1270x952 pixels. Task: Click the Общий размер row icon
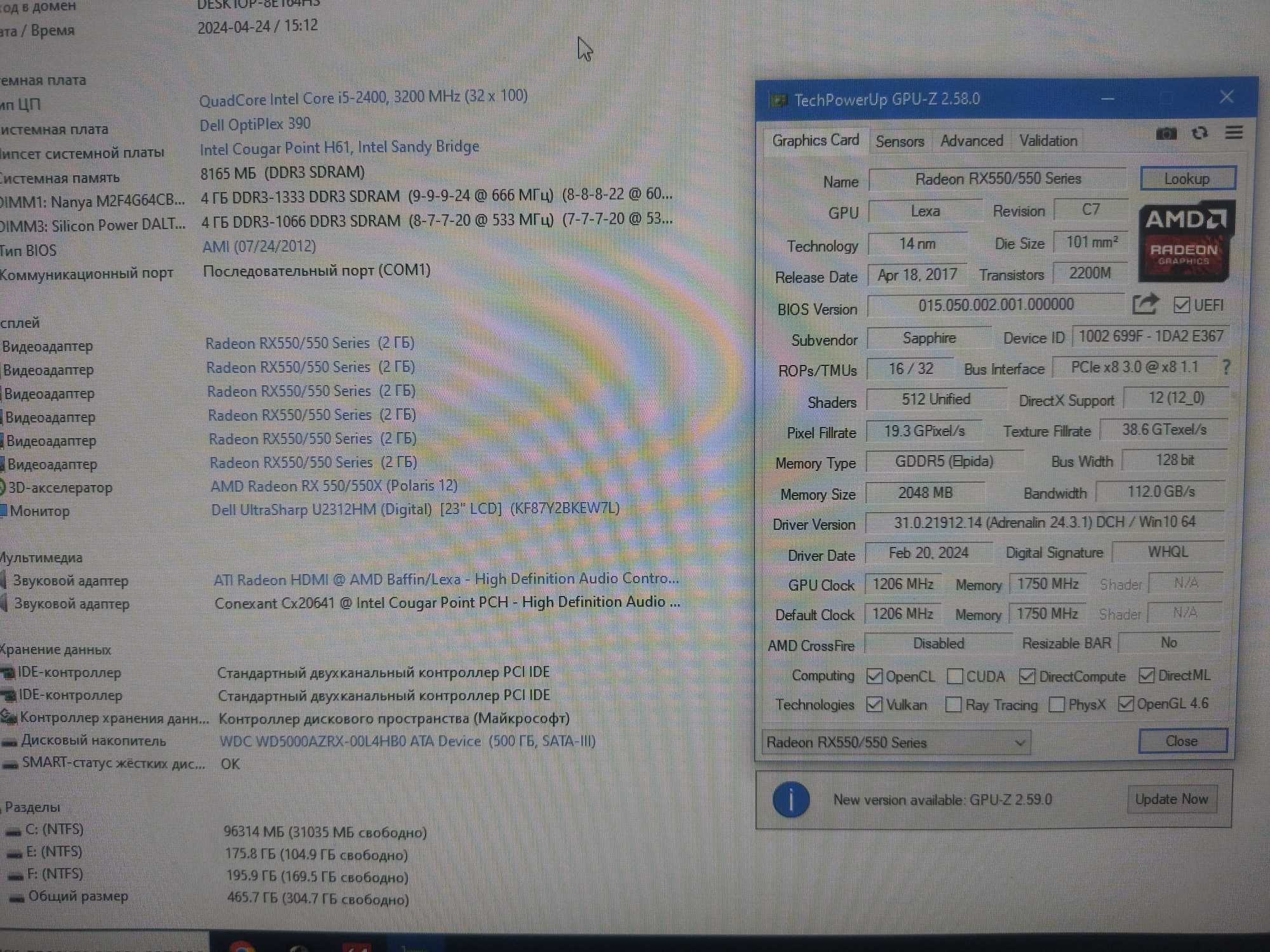[x=17, y=897]
